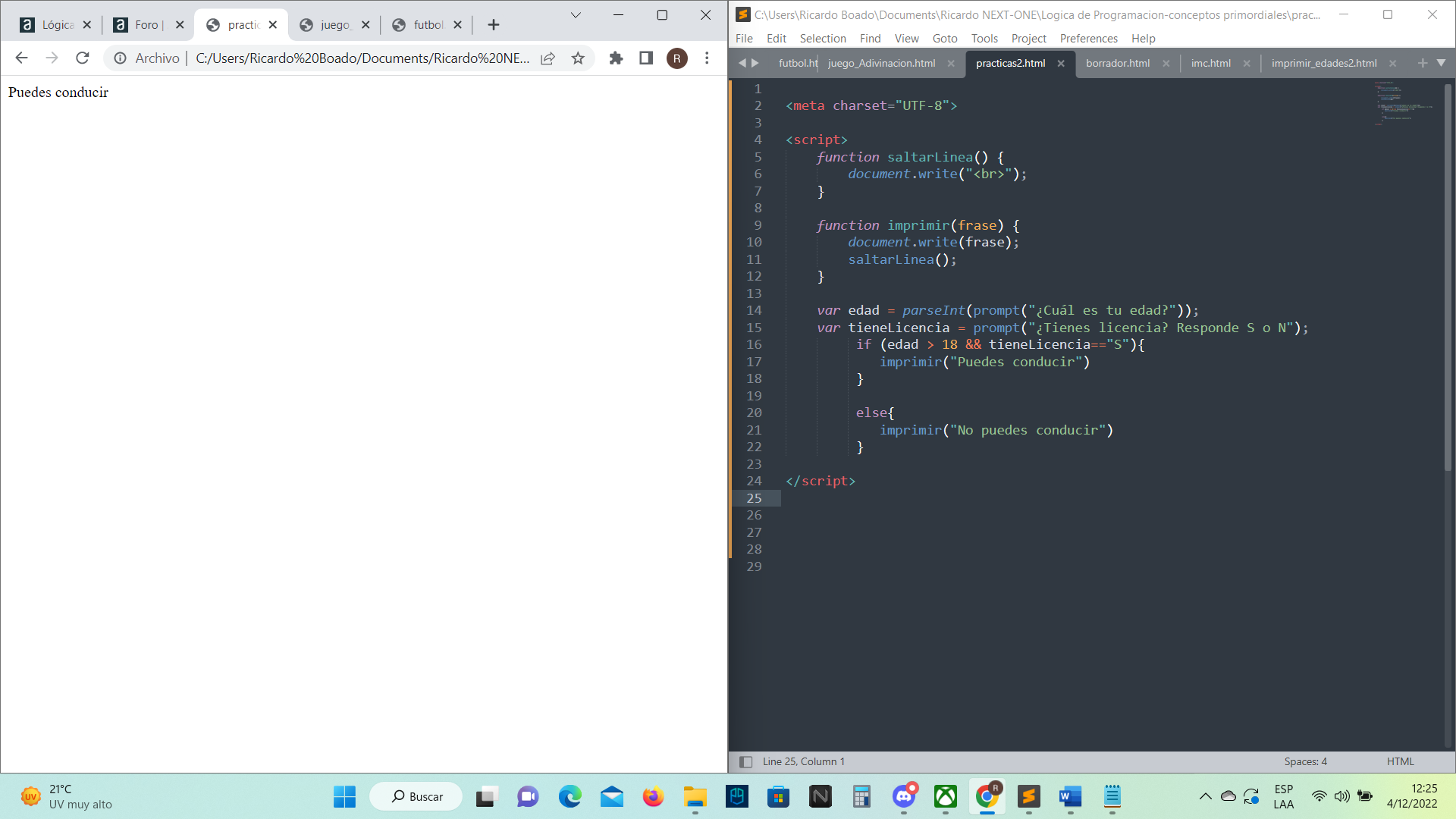
Task: Open Calculator from taskbar
Action: pos(861,796)
